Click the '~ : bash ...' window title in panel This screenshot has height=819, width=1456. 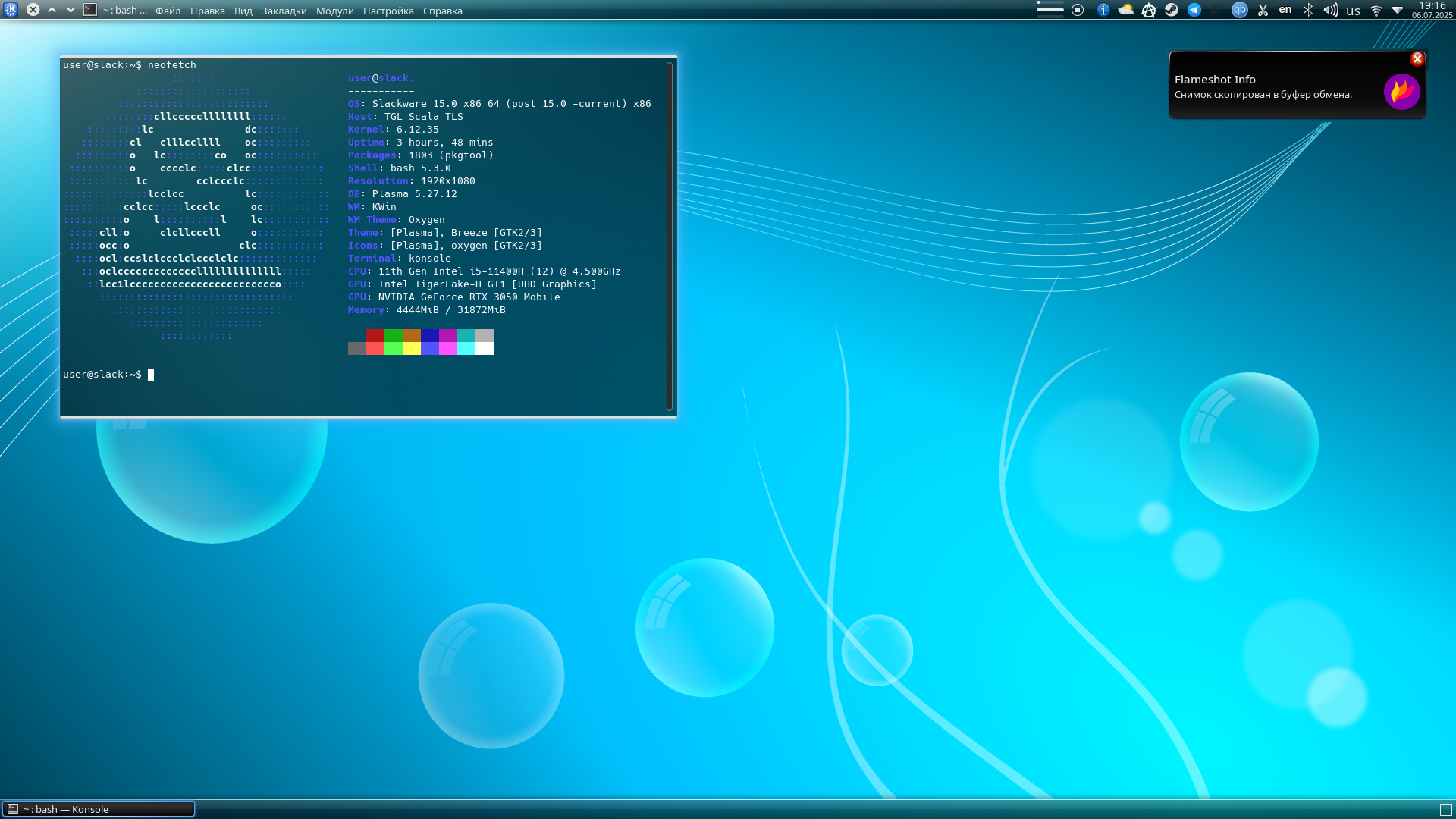pos(125,11)
